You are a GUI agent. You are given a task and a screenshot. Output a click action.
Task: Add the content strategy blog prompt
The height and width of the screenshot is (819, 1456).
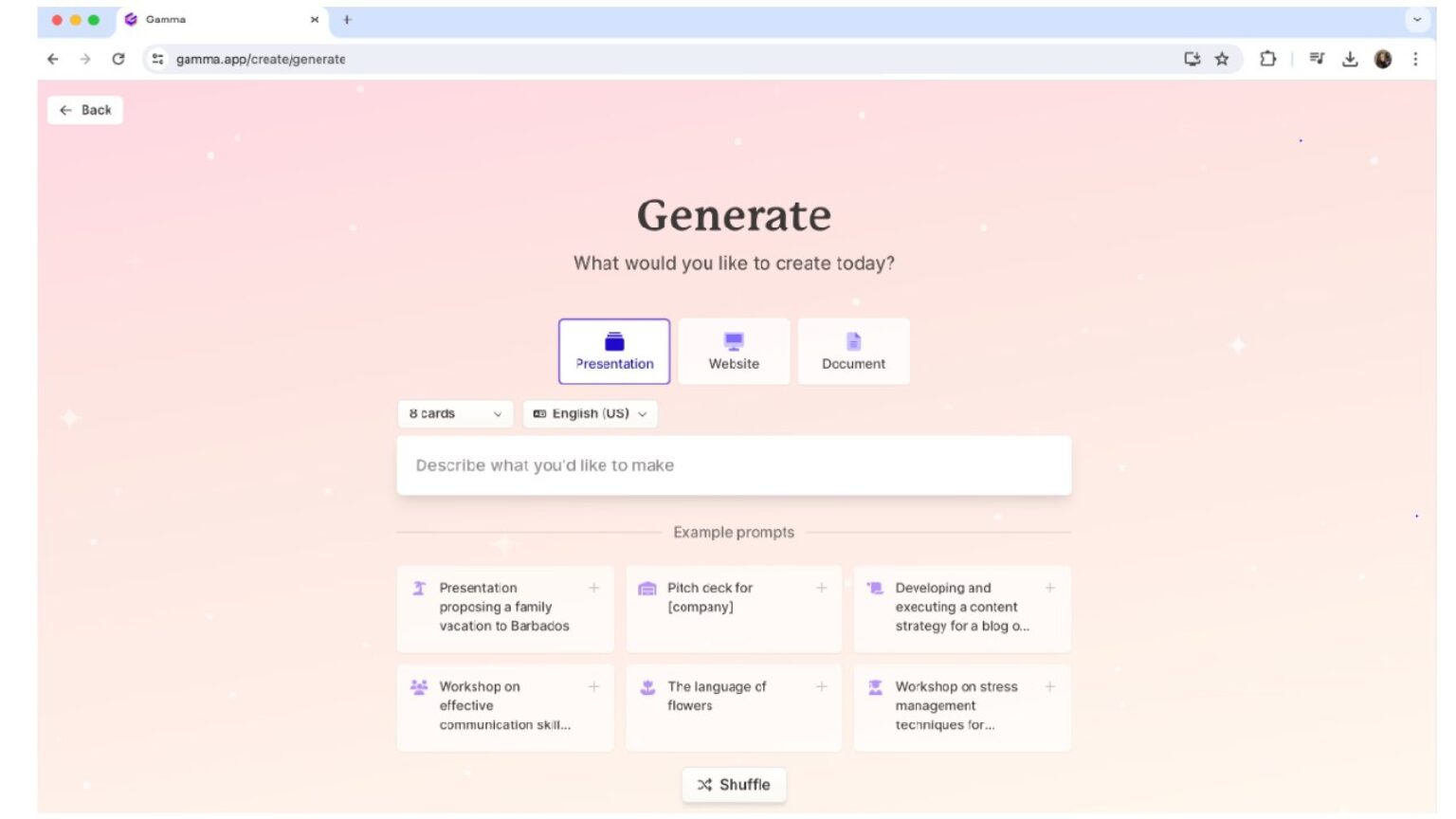point(1050,588)
